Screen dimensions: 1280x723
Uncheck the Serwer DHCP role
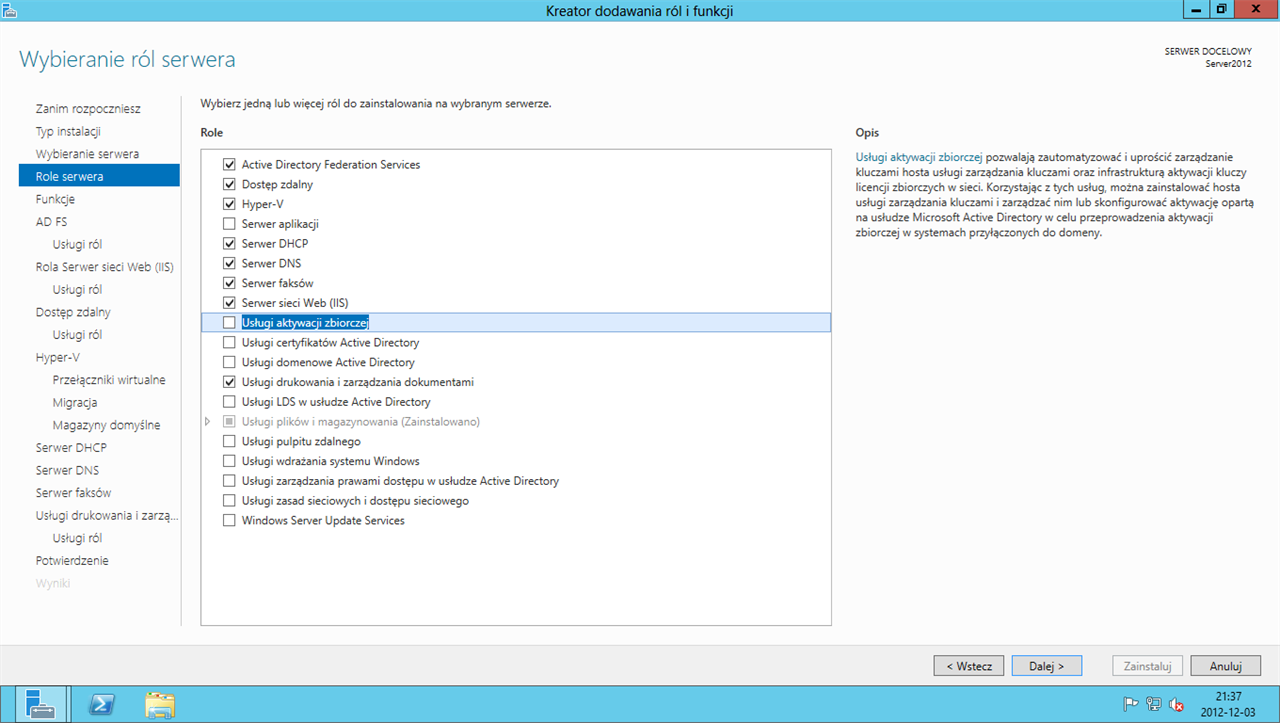tap(230, 243)
